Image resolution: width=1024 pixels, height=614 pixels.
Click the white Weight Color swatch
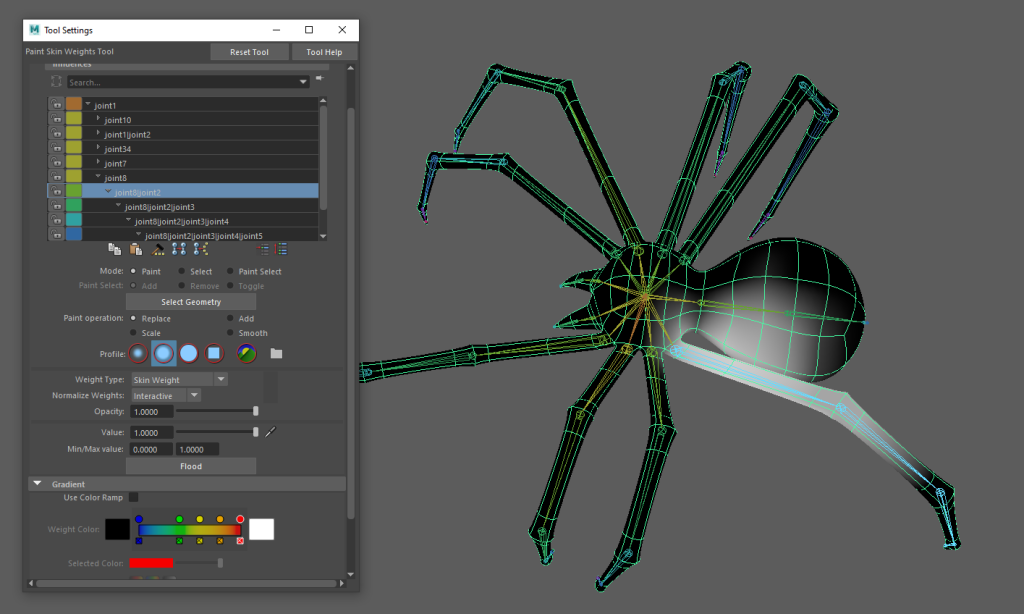261,529
